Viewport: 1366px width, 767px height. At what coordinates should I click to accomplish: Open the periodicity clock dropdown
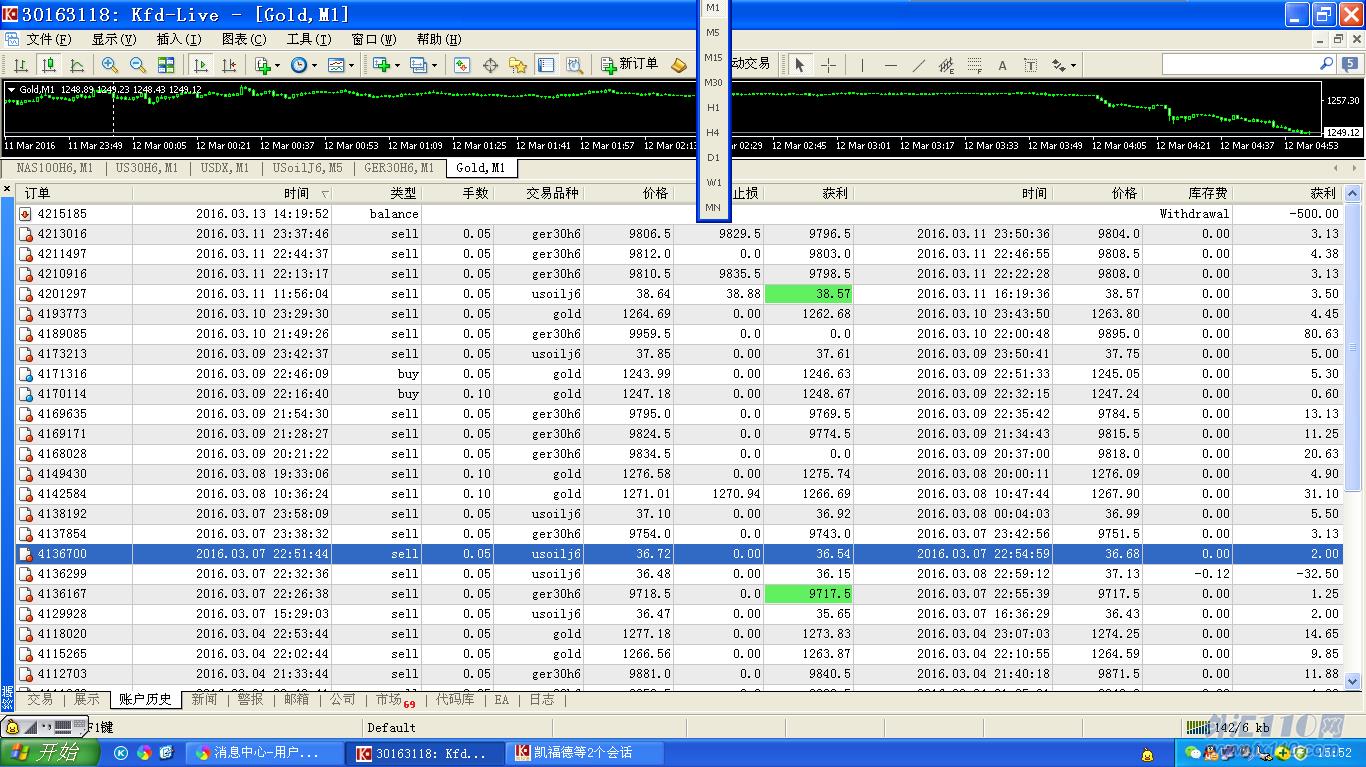[302, 65]
